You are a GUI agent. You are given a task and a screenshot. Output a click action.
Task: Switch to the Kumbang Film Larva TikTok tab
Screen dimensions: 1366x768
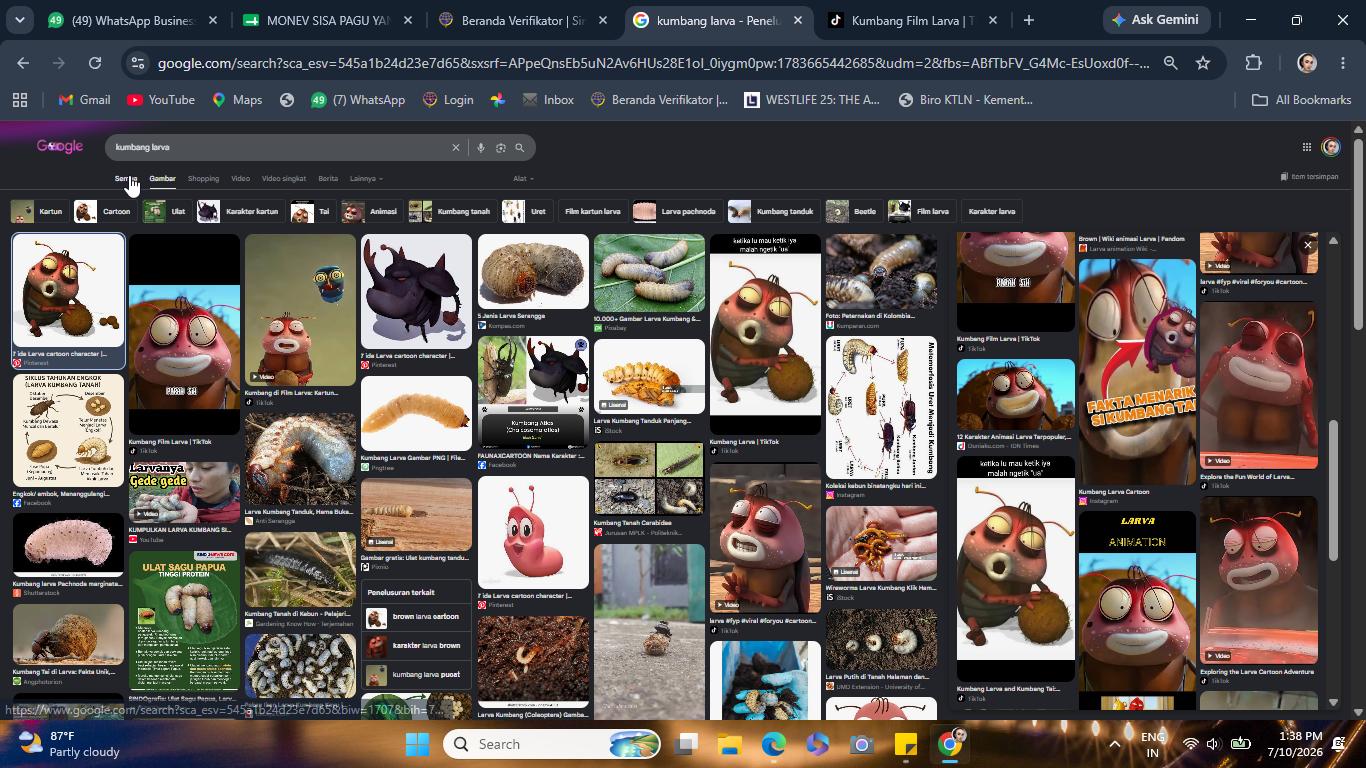click(x=912, y=20)
